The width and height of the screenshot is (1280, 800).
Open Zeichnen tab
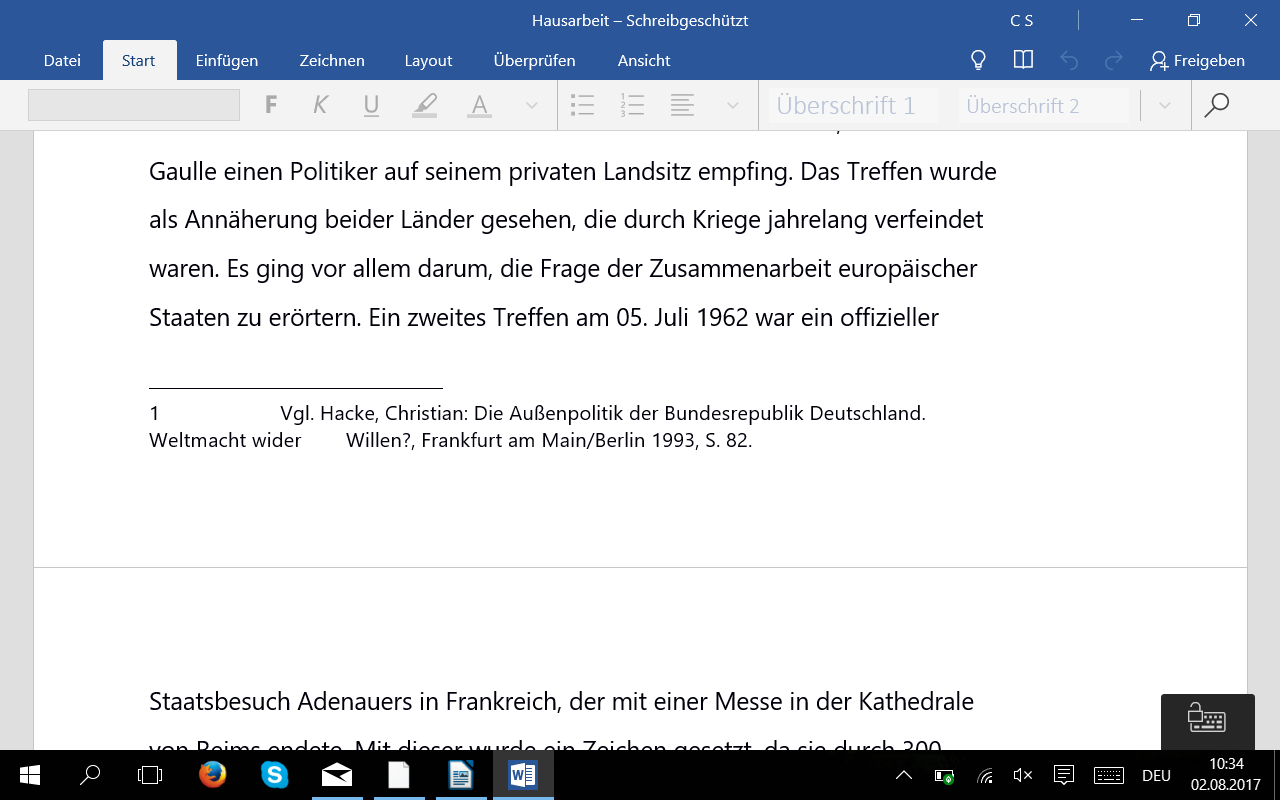click(x=332, y=60)
